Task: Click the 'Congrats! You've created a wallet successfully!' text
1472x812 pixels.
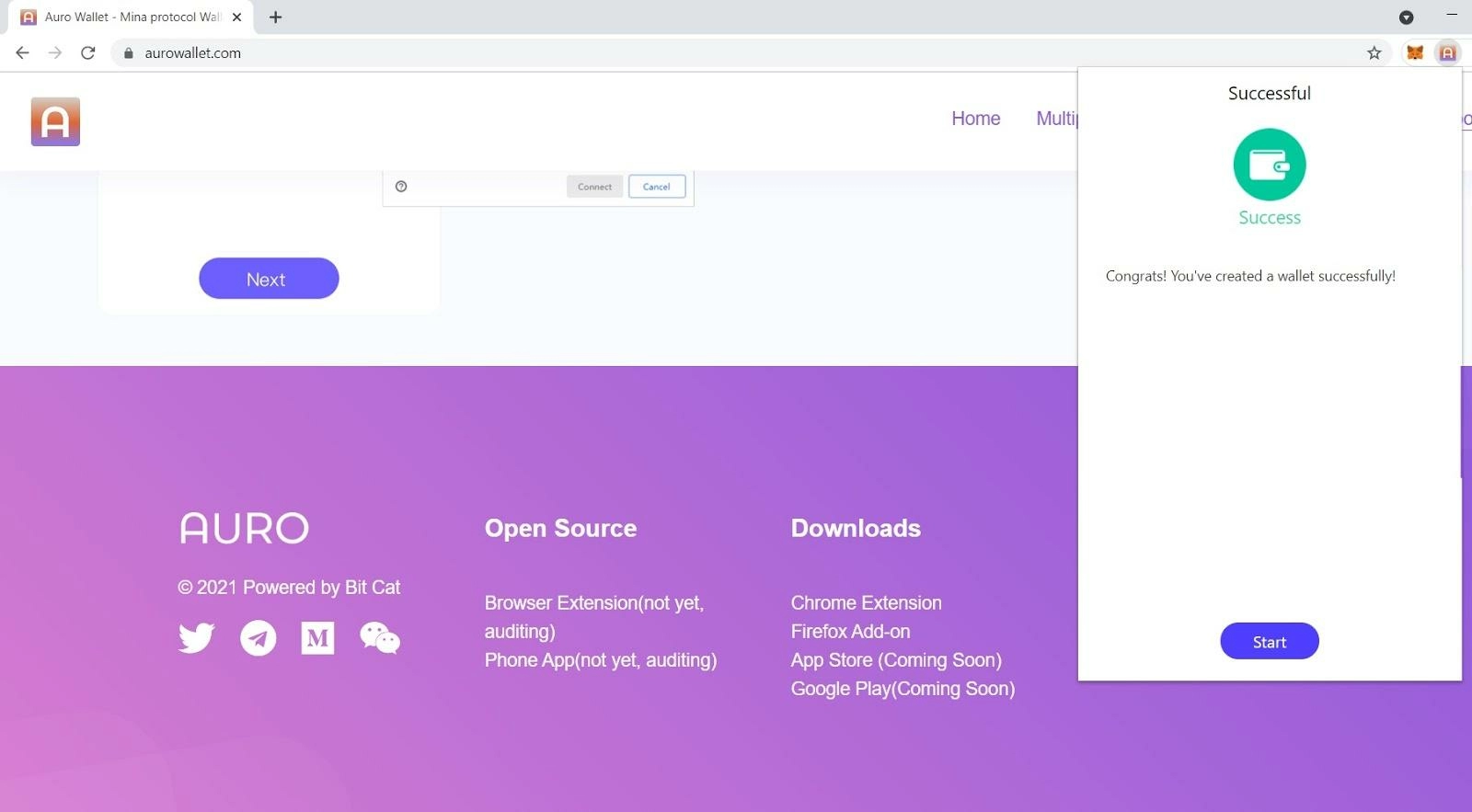Action: pos(1250,276)
